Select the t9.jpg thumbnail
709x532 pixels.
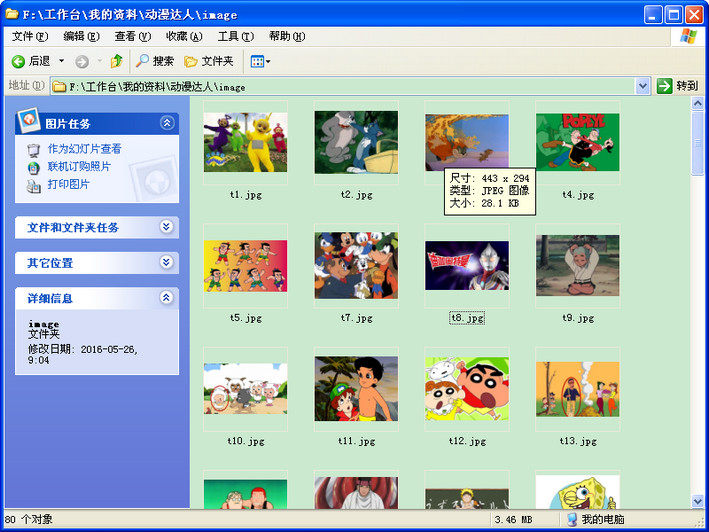tap(578, 266)
